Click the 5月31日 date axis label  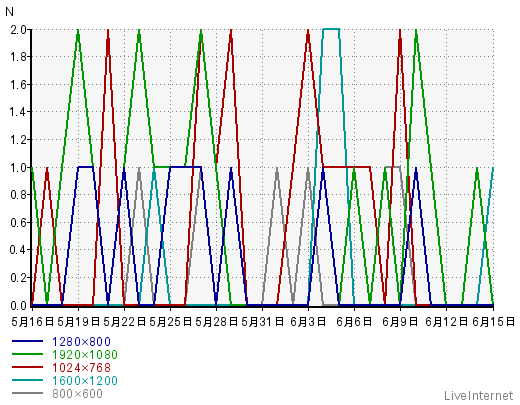(262, 321)
